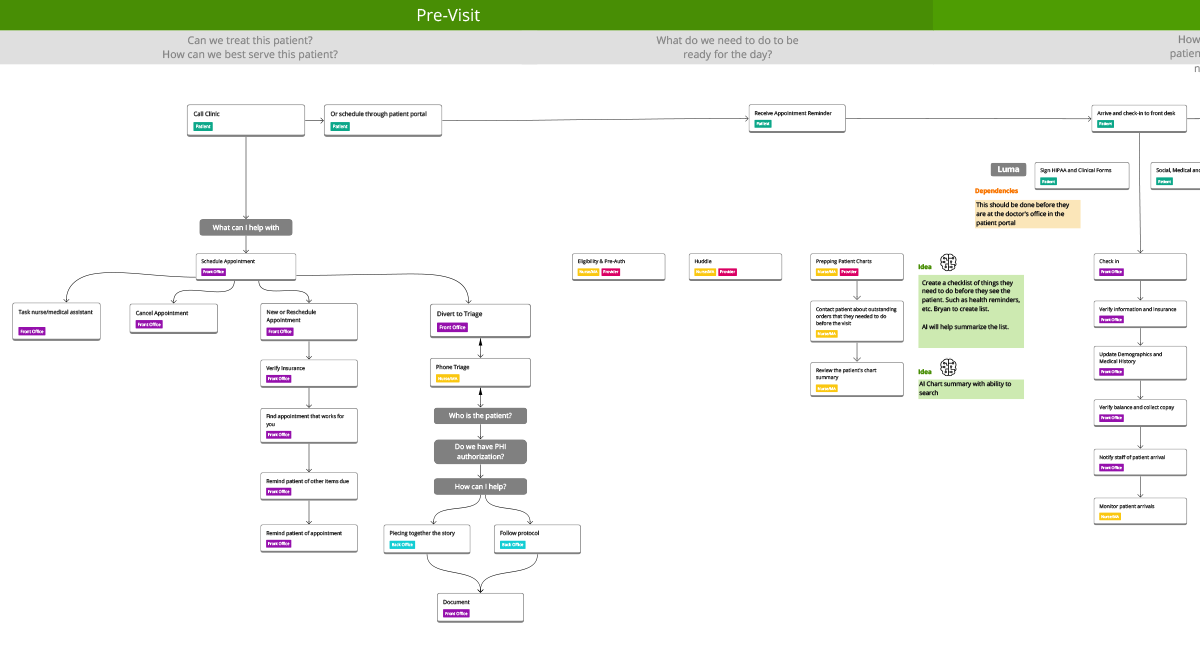
Task: Click the Front Office tag on Schedule Appointment
Action: point(213,271)
